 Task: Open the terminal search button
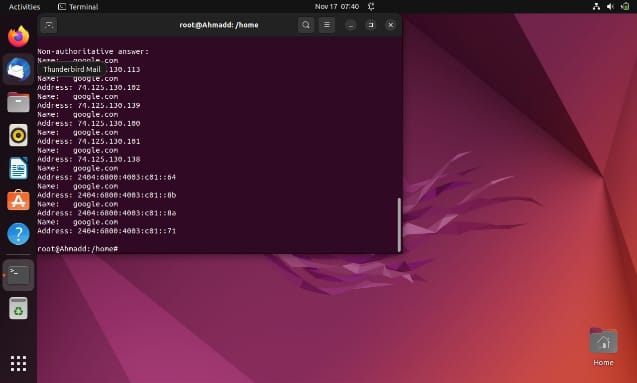coord(306,25)
